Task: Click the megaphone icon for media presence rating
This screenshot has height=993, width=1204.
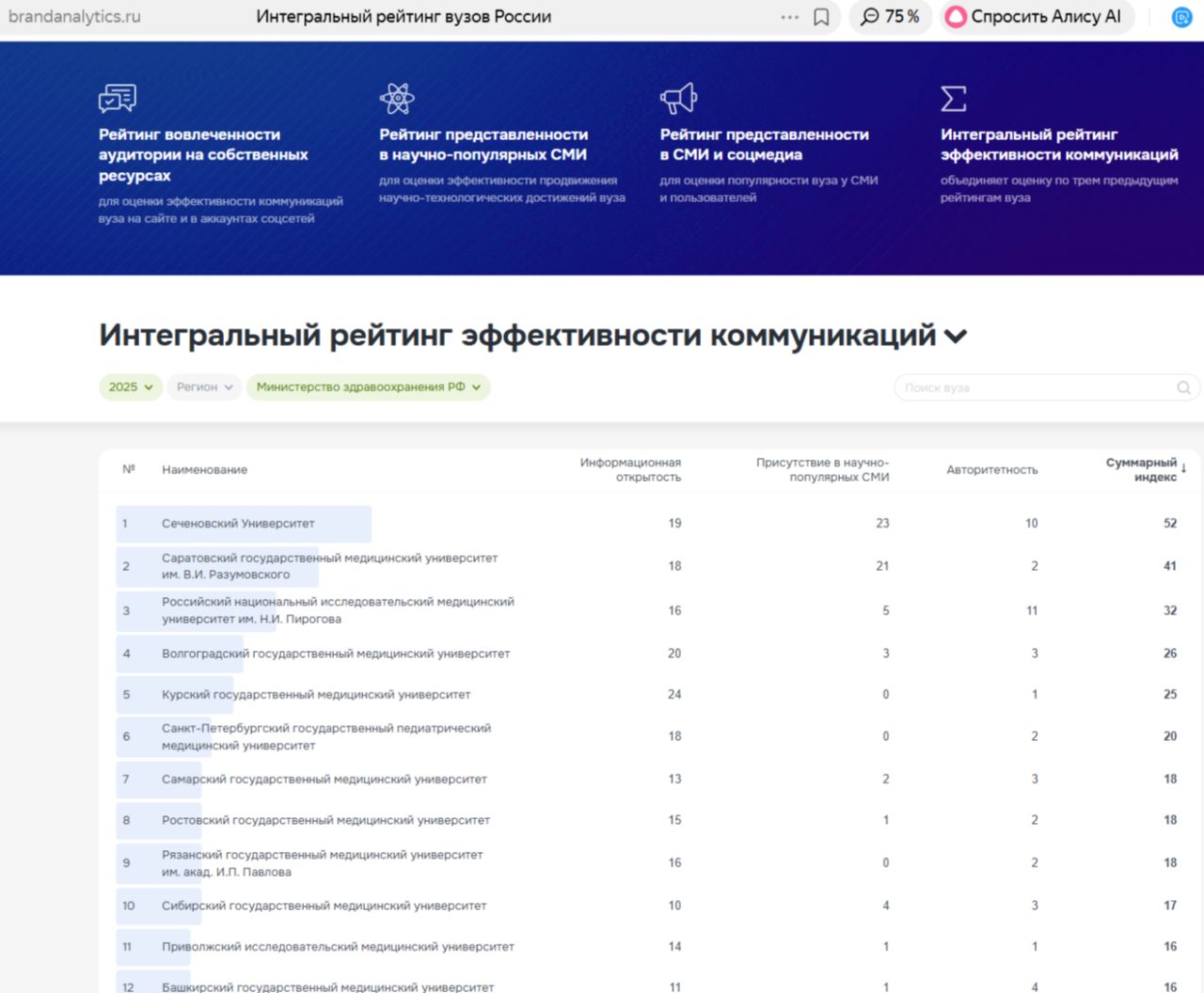Action: [x=678, y=98]
